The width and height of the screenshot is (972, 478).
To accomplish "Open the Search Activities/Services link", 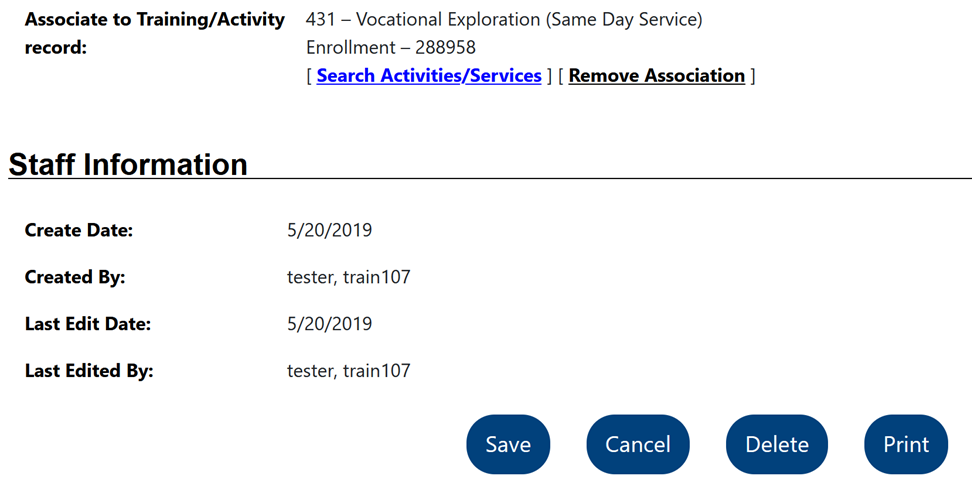I will coord(429,76).
